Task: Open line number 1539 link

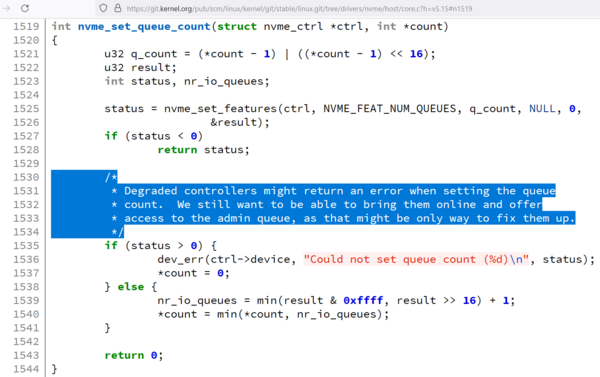Action: tap(26, 301)
